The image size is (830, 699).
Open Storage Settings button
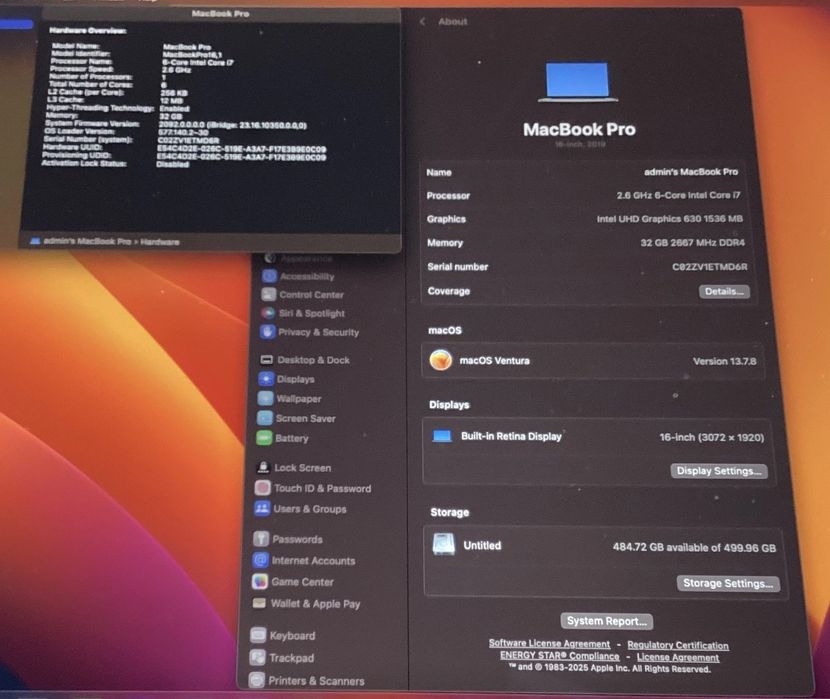click(x=727, y=584)
